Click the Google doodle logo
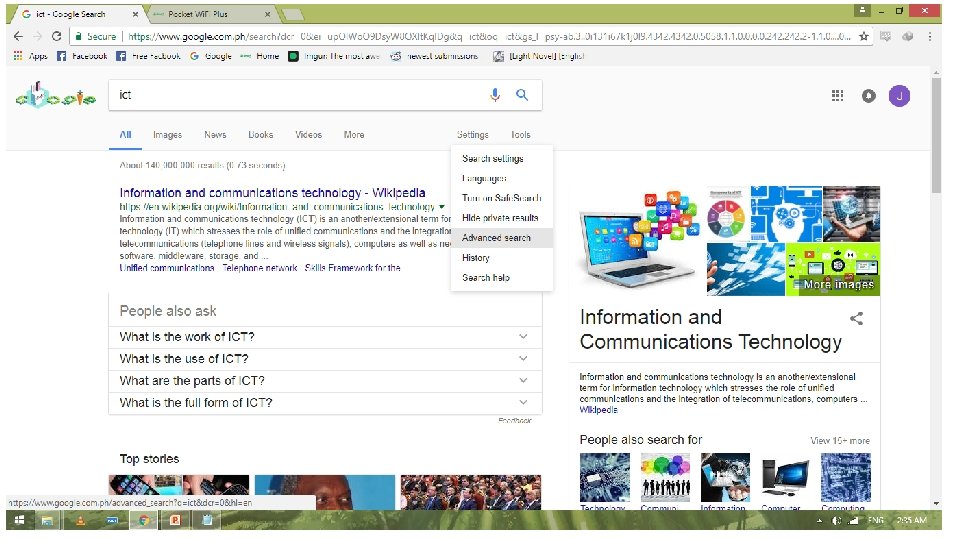The height and width of the screenshot is (540, 960). pos(56,96)
